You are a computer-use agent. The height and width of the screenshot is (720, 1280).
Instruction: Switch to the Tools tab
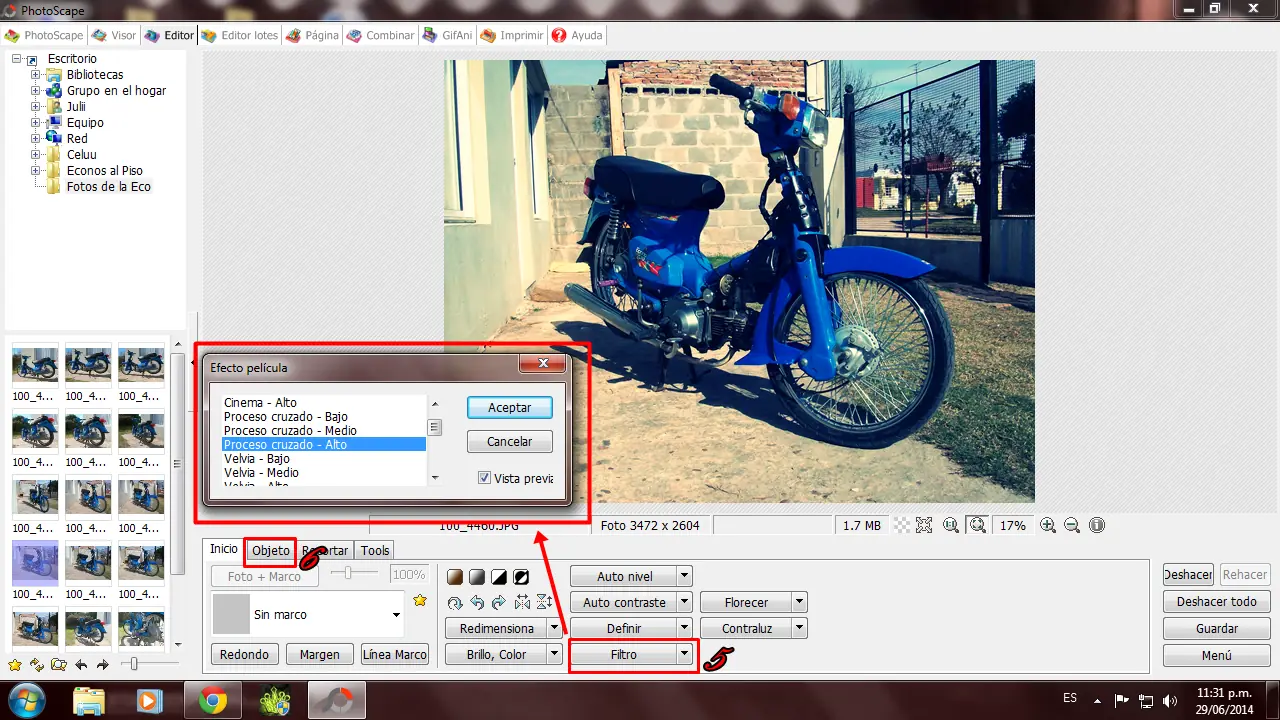click(x=375, y=550)
